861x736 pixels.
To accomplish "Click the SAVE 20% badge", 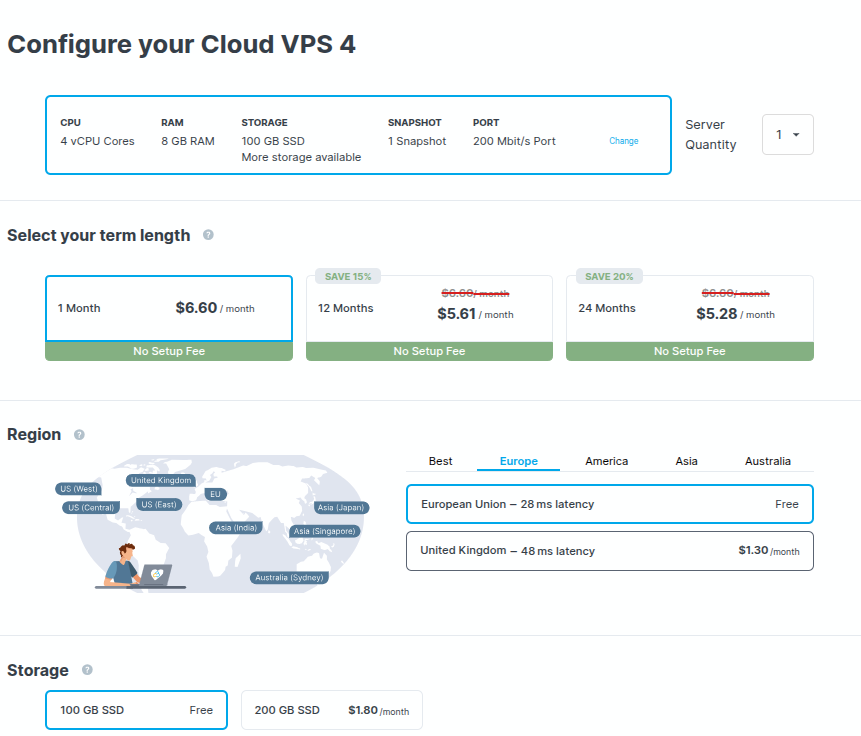I will (609, 276).
